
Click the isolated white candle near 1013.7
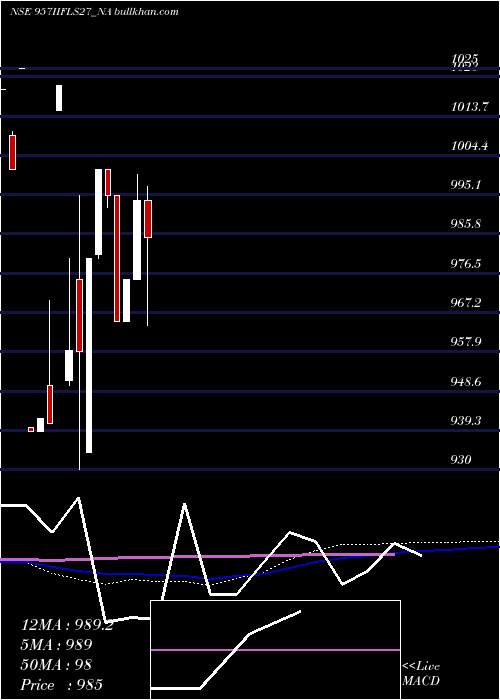click(x=59, y=98)
